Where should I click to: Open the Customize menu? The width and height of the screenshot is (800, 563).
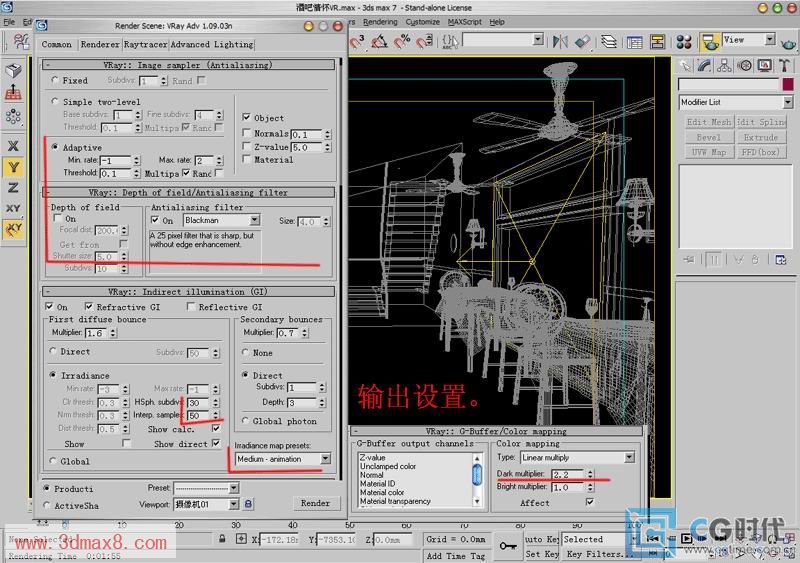422,22
